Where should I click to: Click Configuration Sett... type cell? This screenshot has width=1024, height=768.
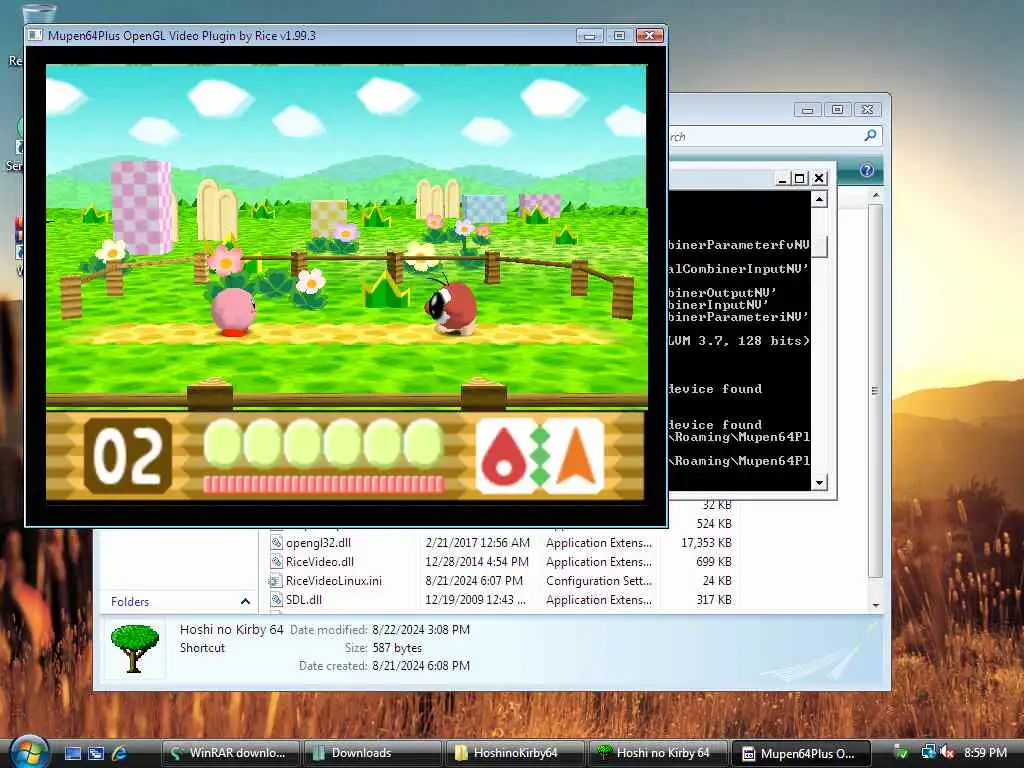point(599,581)
